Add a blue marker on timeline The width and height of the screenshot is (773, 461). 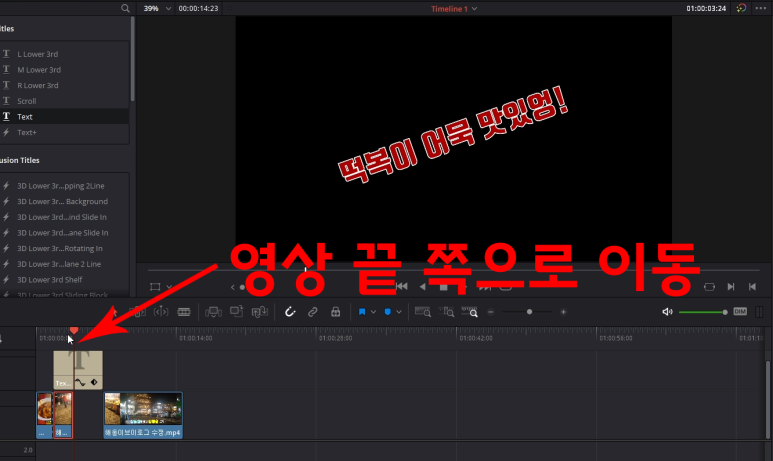(x=388, y=312)
